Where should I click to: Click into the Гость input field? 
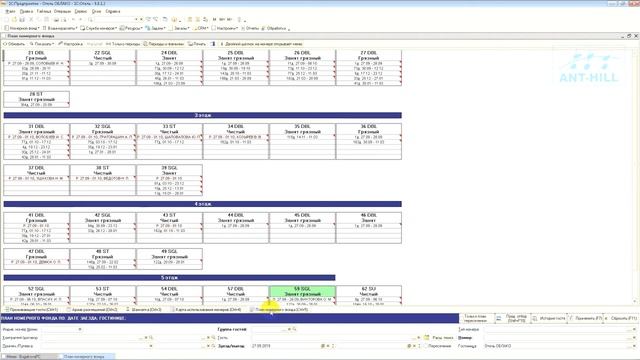tap(334, 338)
